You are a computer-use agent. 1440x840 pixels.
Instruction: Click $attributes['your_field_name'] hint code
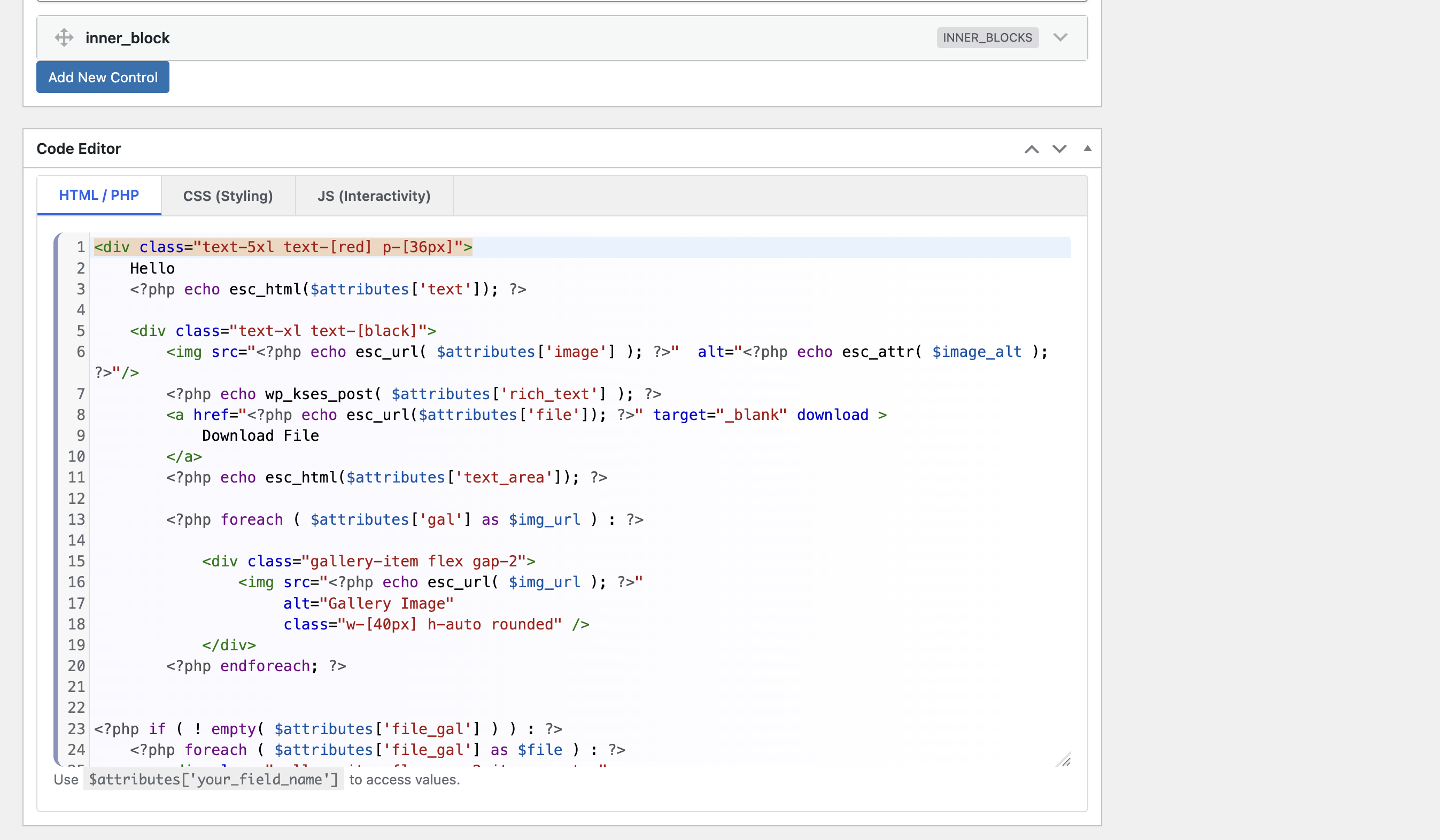tap(213, 780)
